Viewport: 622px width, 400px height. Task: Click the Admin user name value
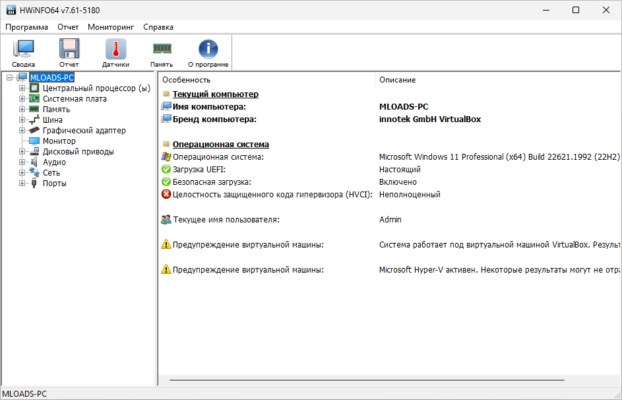[390, 219]
